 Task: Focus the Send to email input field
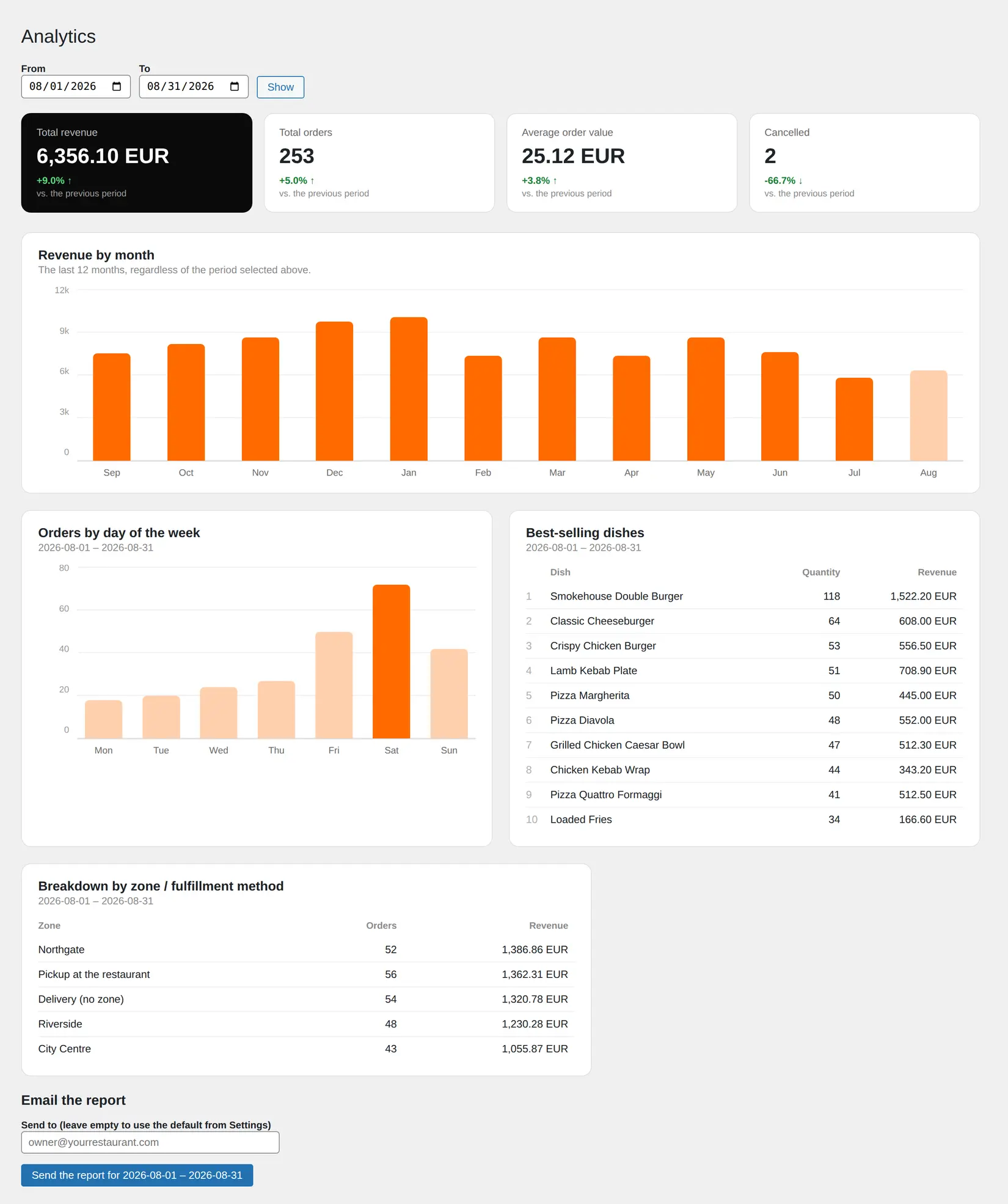pyautogui.click(x=150, y=1142)
